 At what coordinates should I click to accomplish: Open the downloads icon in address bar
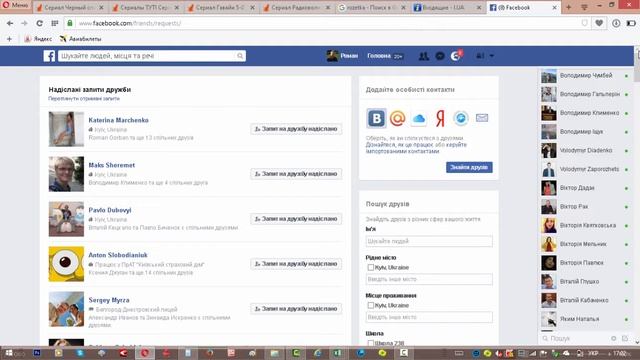click(x=616, y=23)
